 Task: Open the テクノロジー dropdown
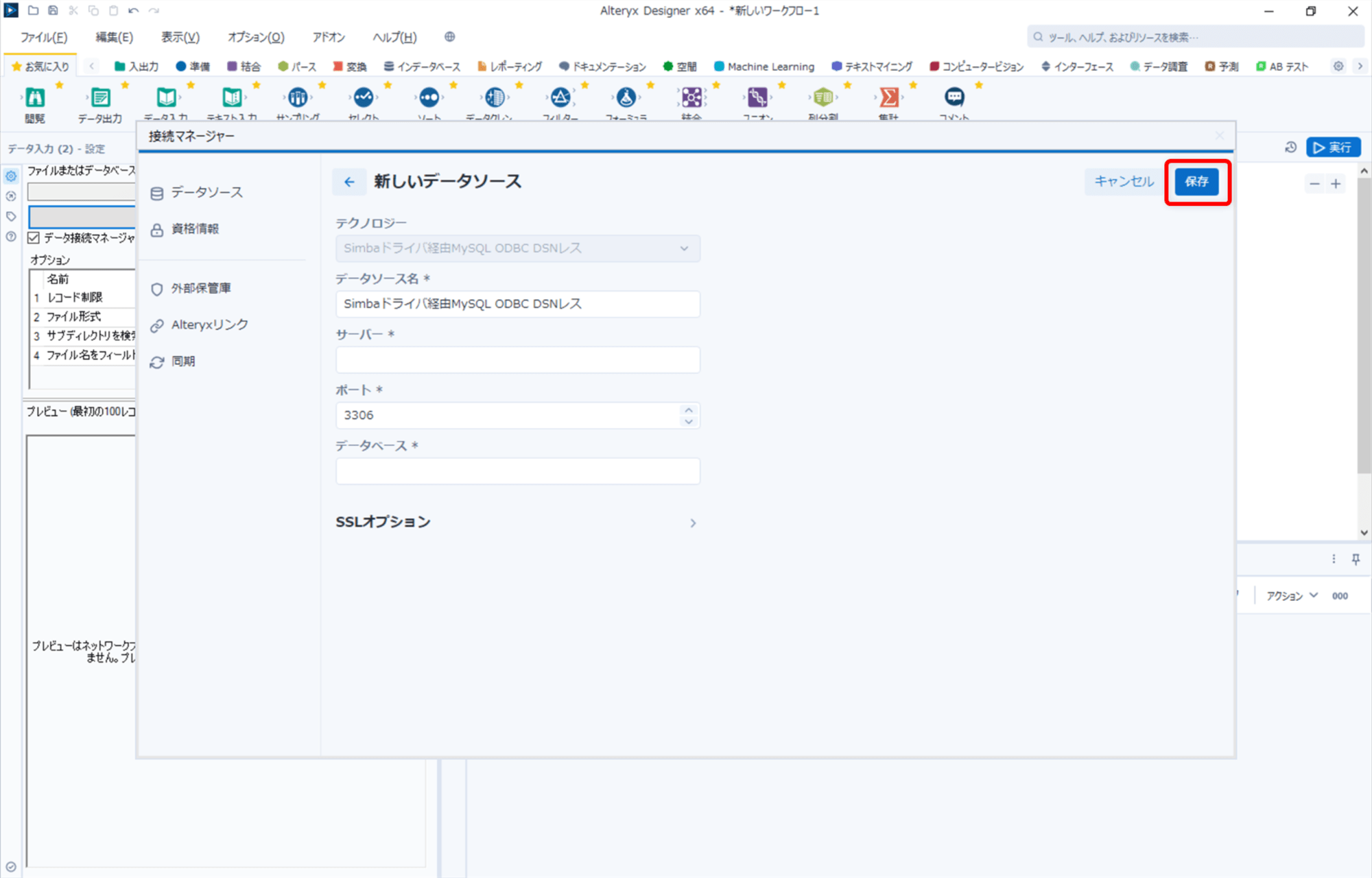(x=518, y=248)
